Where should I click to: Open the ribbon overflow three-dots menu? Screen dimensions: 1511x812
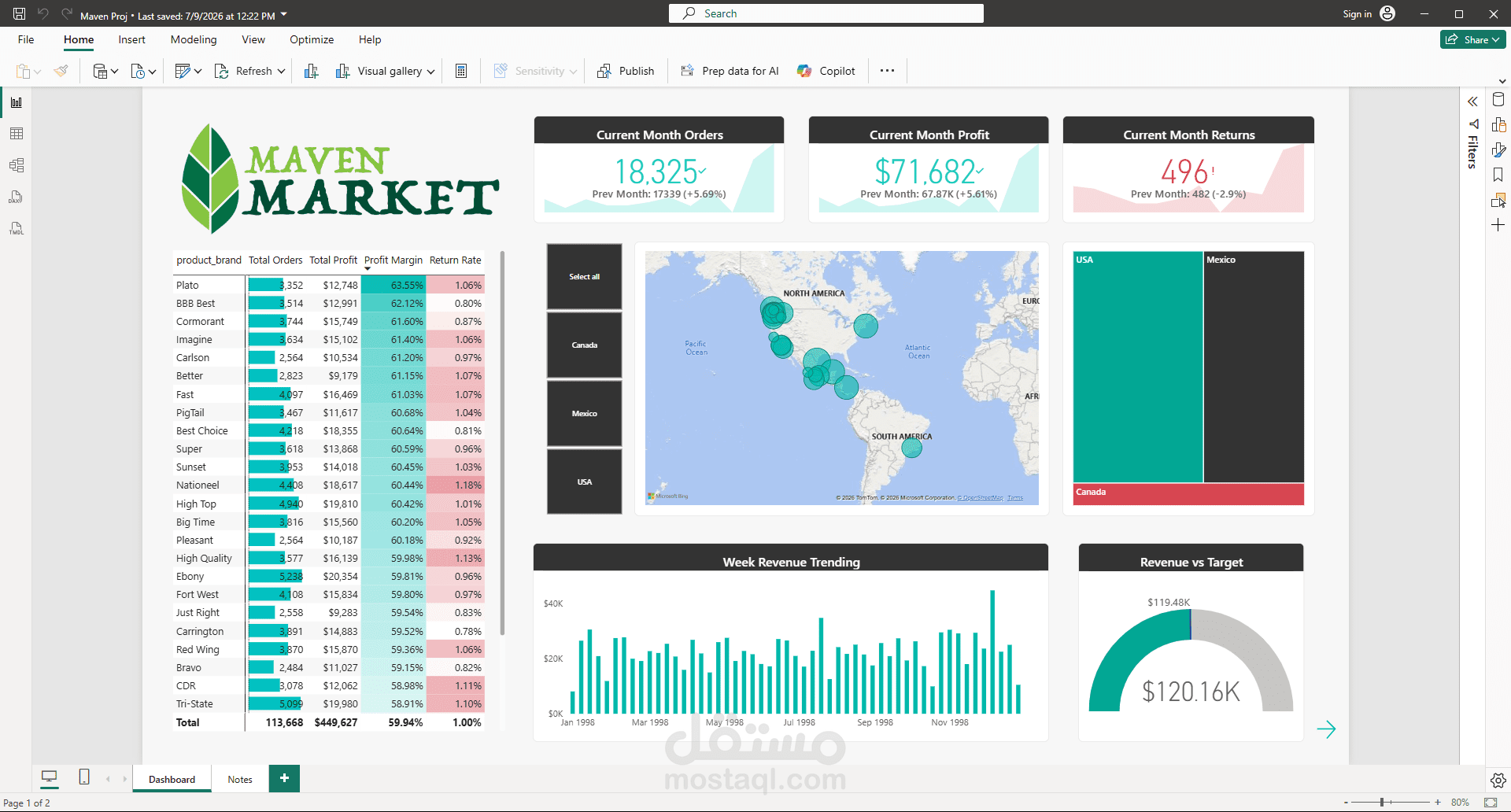887,70
